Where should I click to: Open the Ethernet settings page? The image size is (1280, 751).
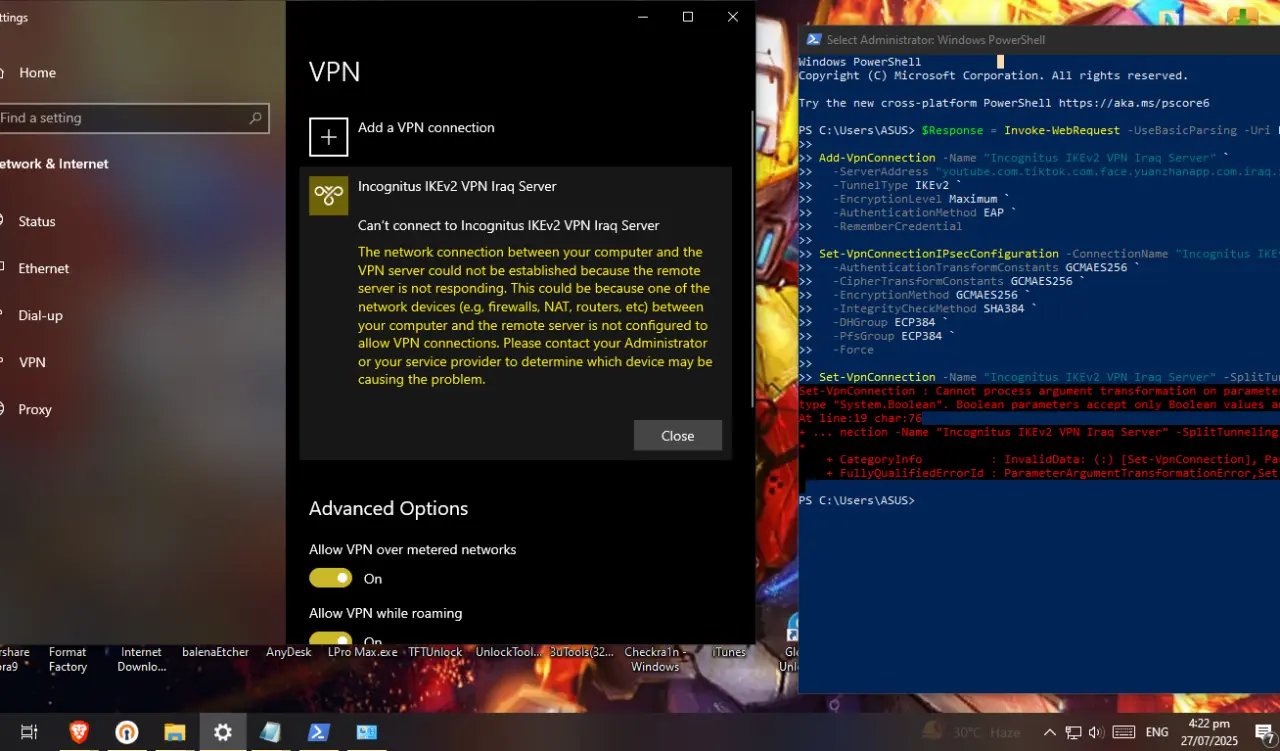click(x=43, y=268)
